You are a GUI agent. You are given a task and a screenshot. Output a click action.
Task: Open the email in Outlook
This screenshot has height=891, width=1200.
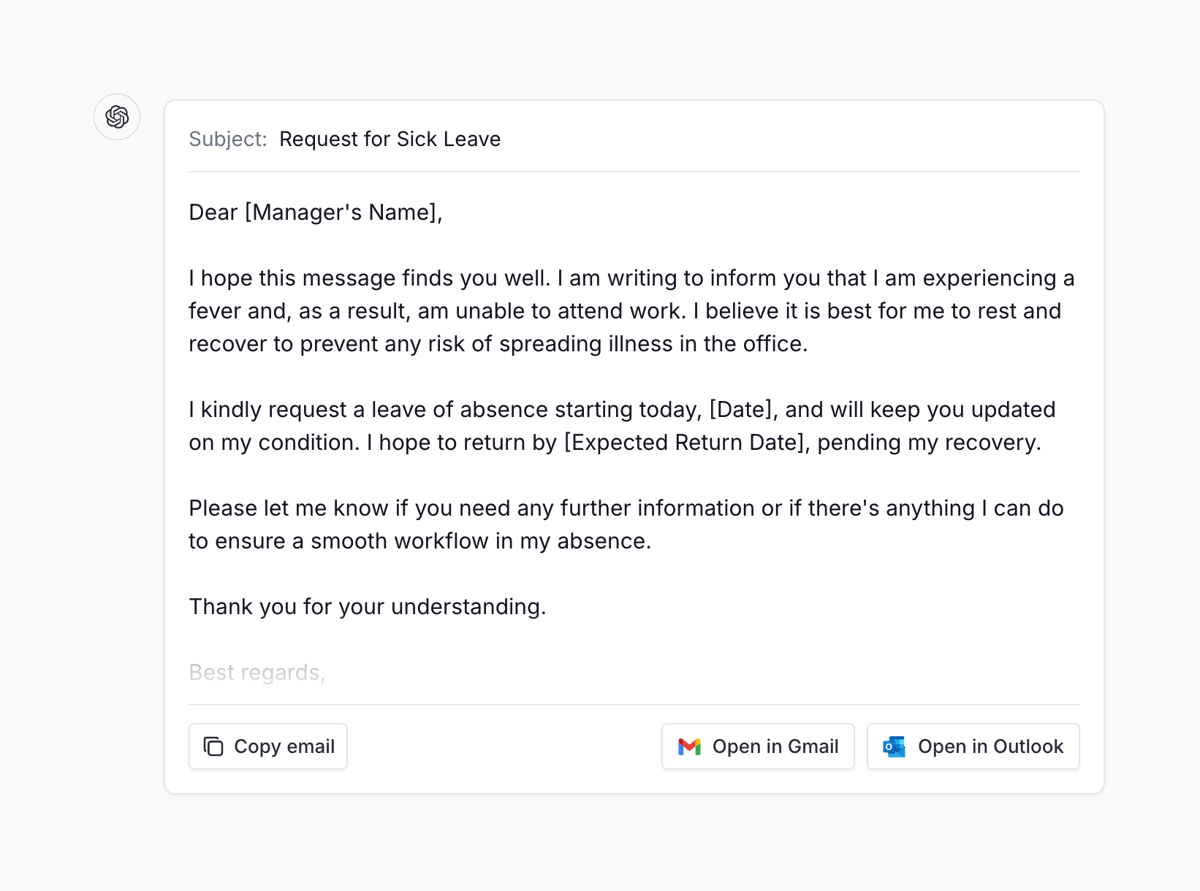[972, 746]
